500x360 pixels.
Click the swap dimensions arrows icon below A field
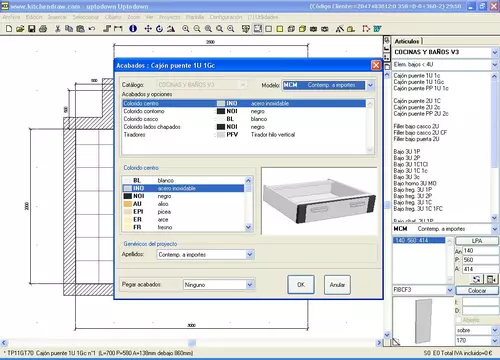(477, 279)
